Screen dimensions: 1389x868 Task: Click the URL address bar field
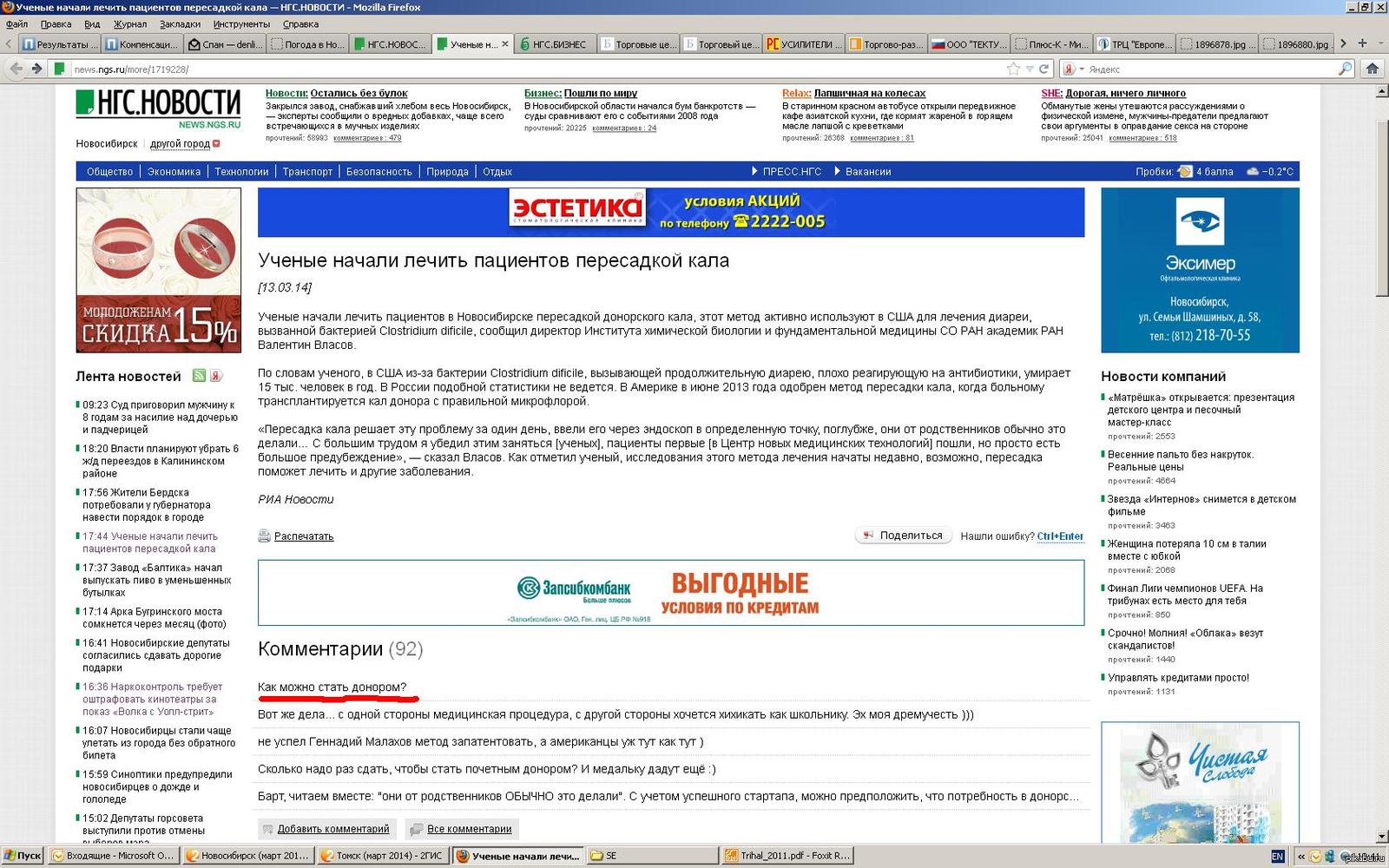coord(521,69)
